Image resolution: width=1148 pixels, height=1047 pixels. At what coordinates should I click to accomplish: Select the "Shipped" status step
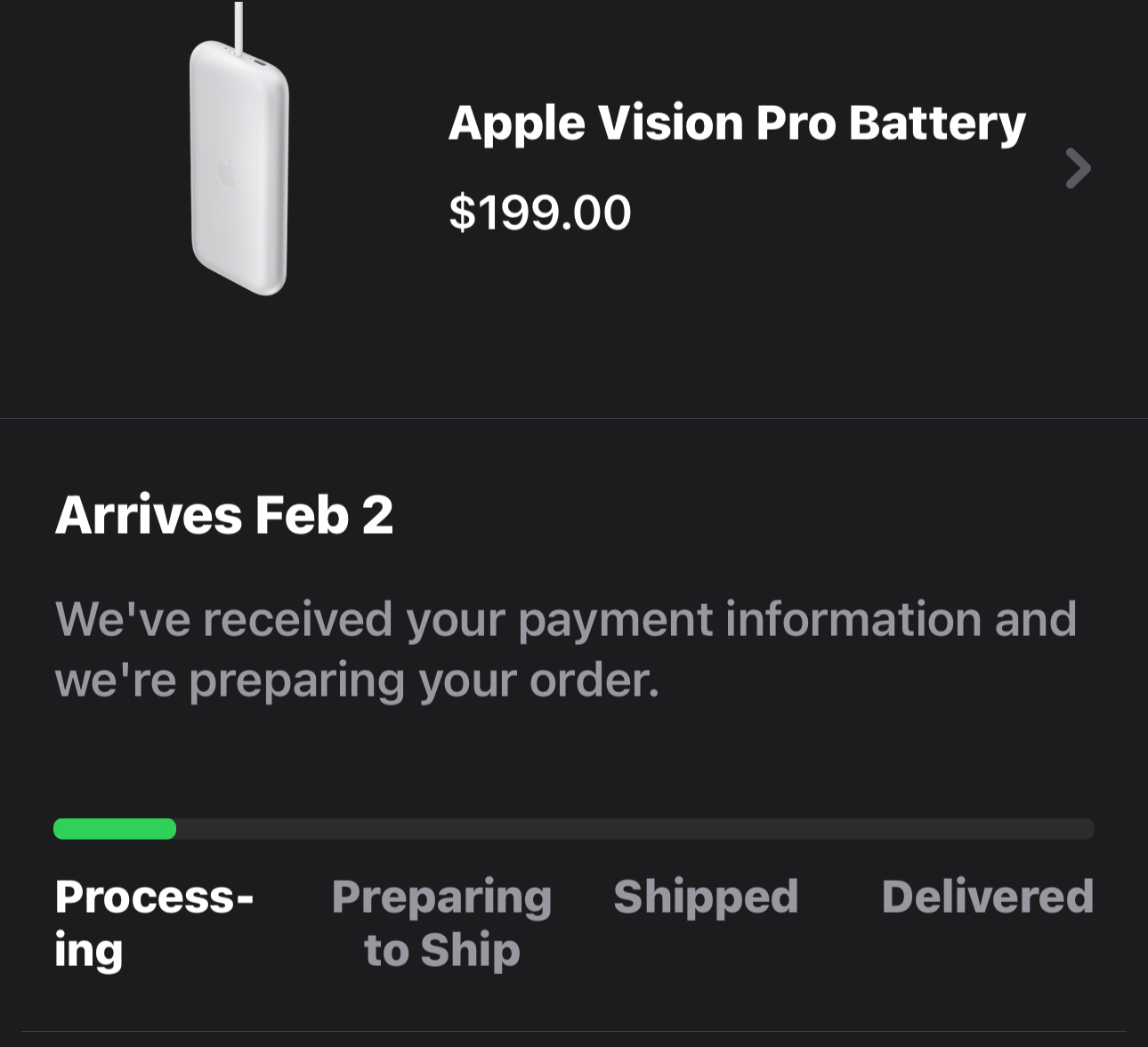(x=706, y=897)
